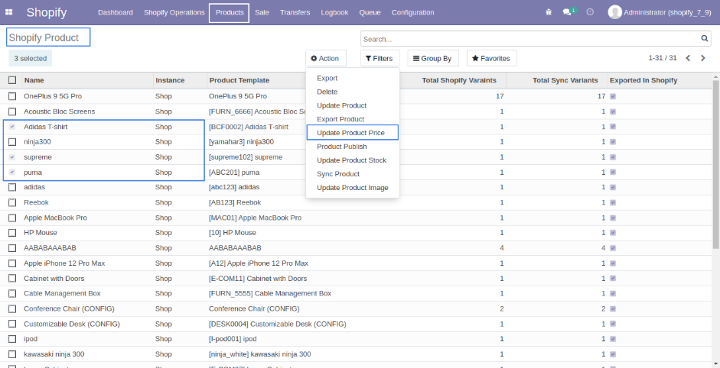Click the [abc123] adidas template cell

pos(234,187)
